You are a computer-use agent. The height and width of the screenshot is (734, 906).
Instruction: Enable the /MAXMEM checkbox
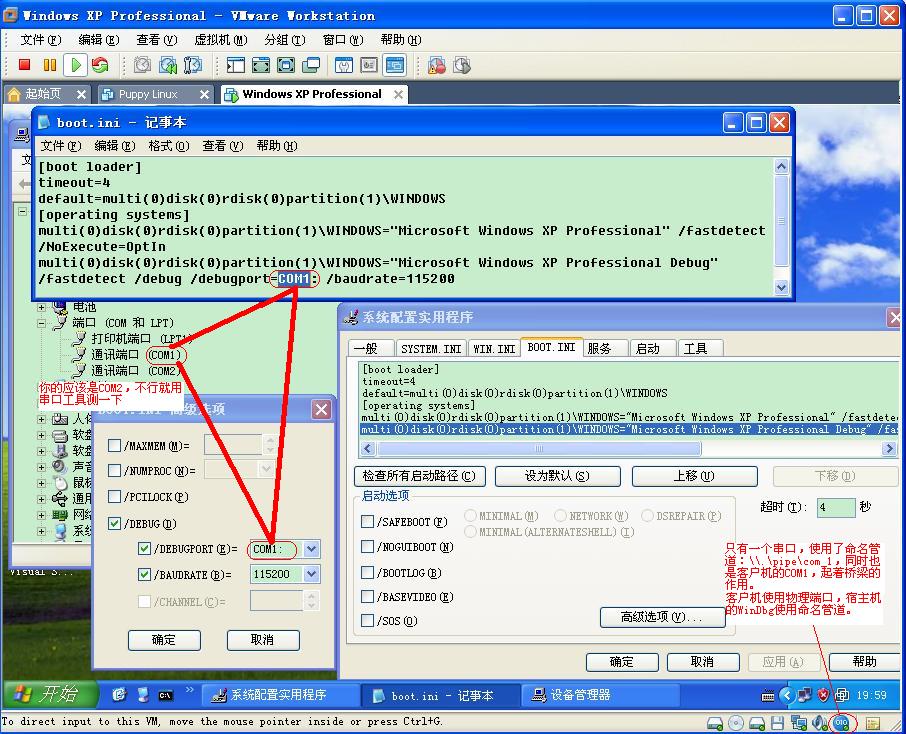[x=114, y=446]
